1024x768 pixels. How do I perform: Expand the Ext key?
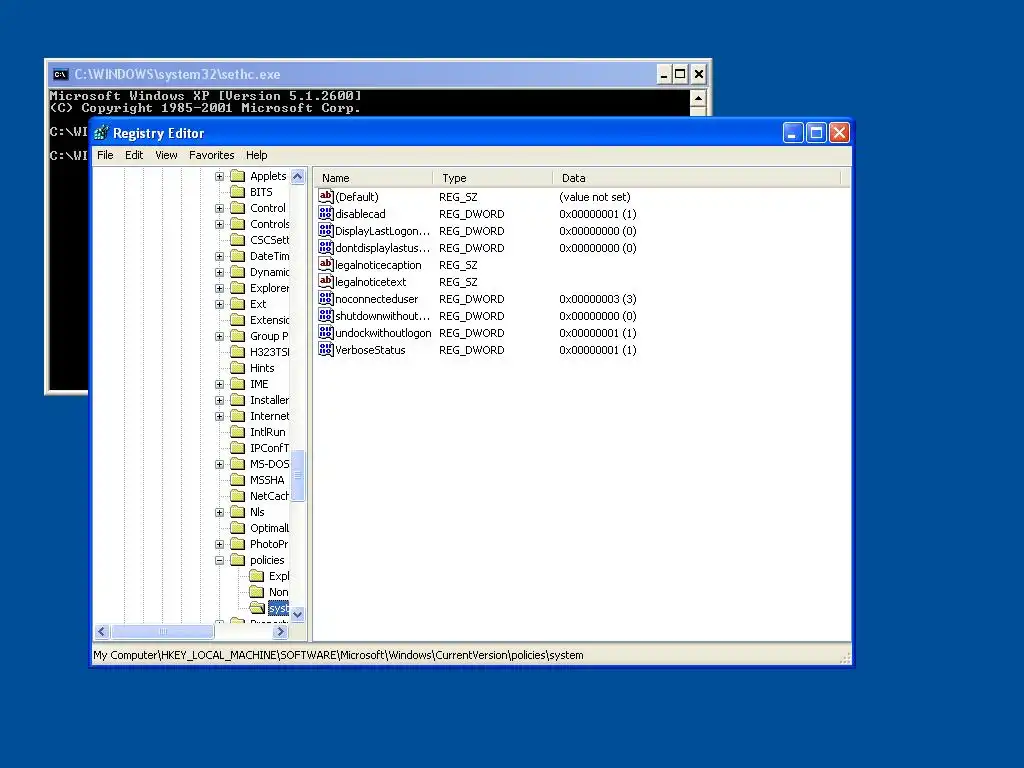coord(219,304)
